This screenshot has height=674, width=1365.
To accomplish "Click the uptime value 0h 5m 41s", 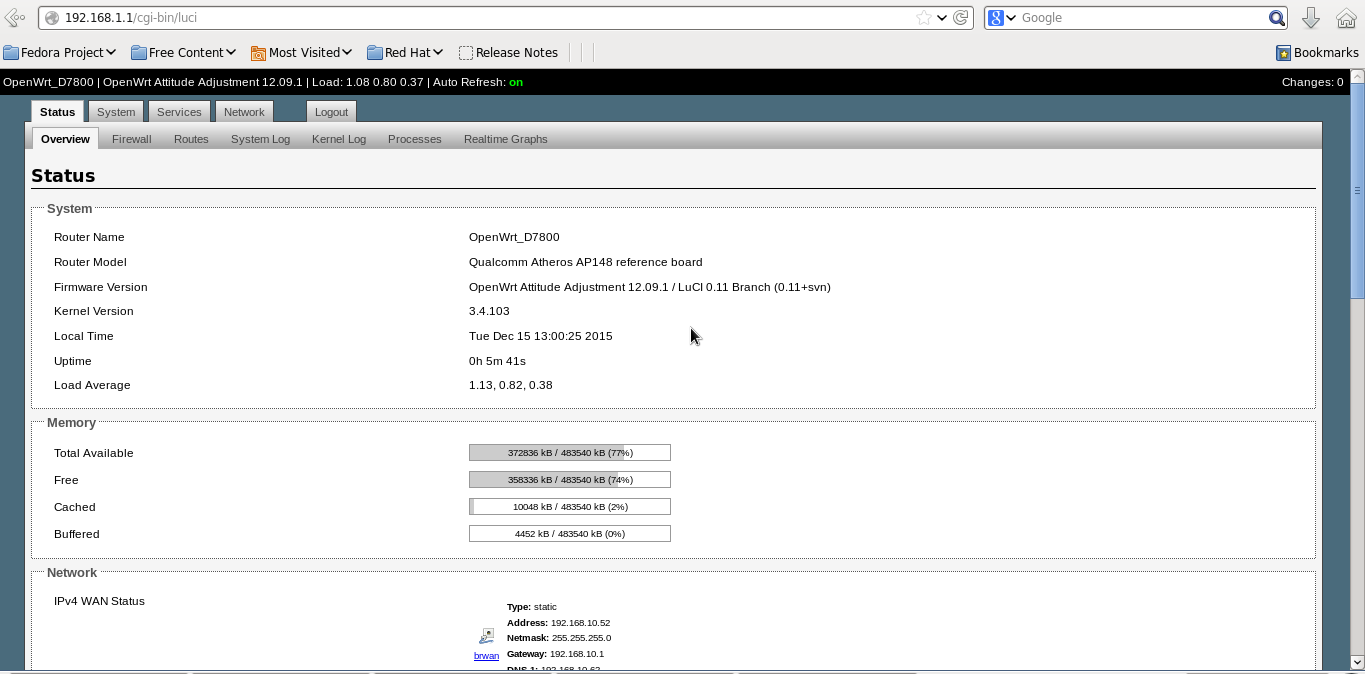I will pyautogui.click(x=497, y=361).
